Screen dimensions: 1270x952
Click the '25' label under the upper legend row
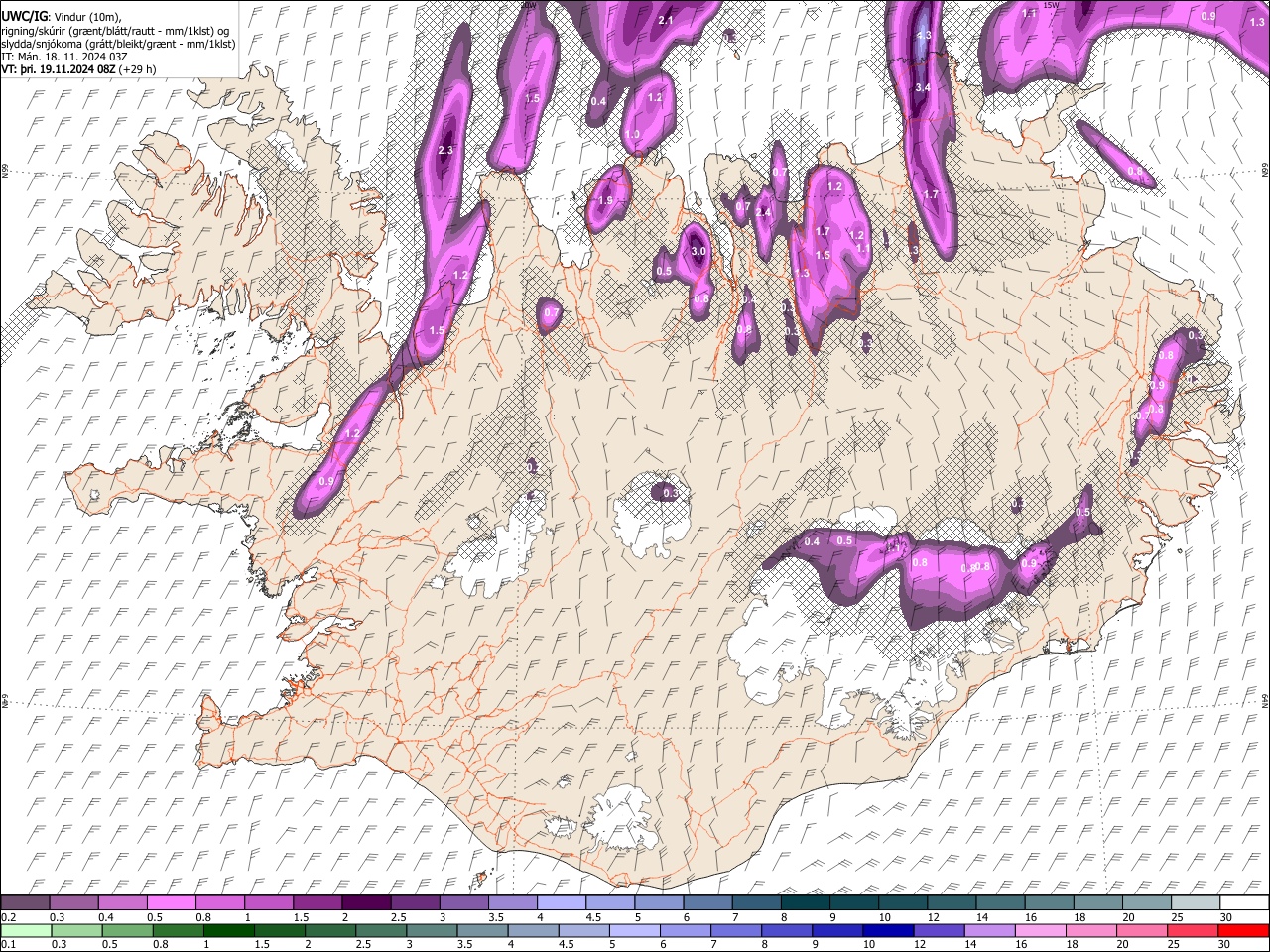[x=1176, y=917]
